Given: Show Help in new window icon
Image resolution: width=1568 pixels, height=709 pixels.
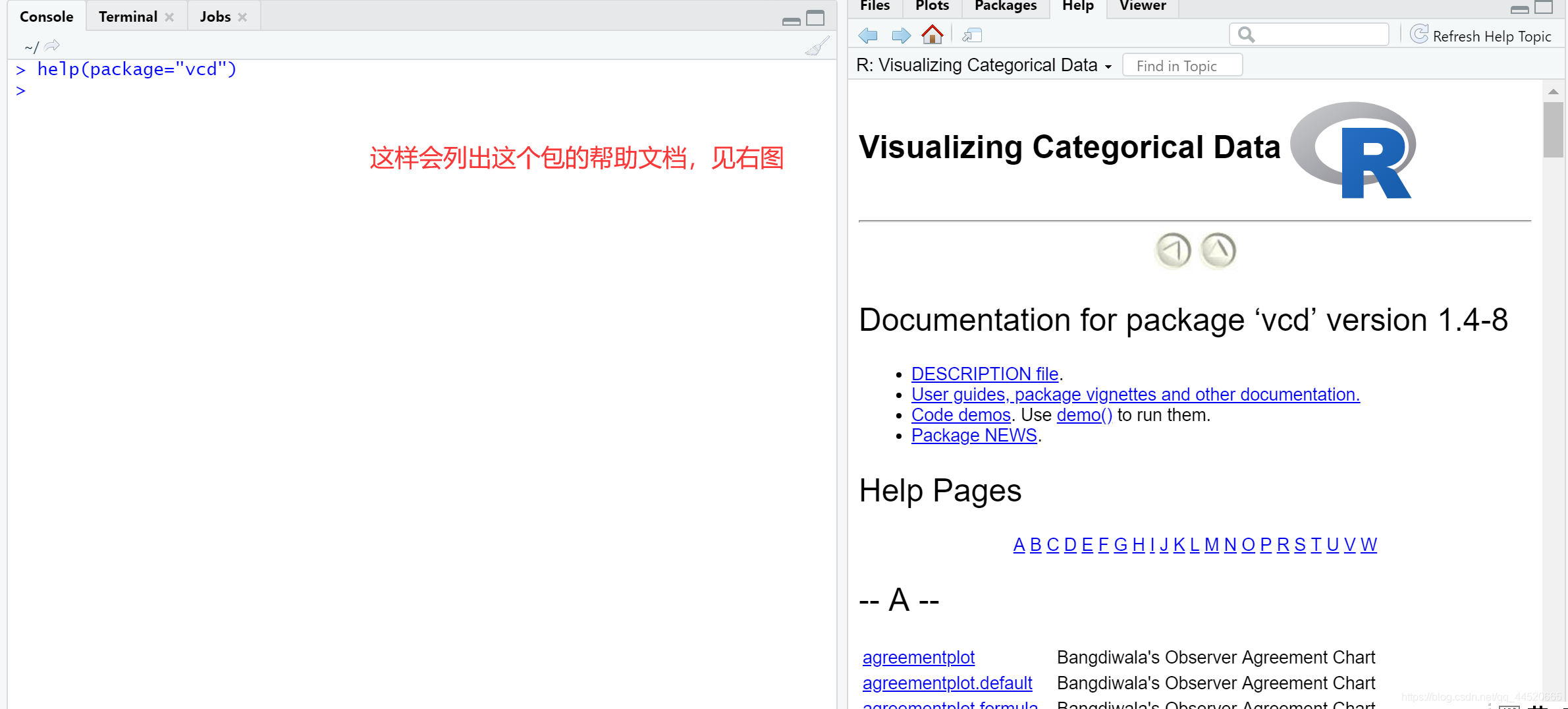Looking at the screenshot, I should 972,35.
